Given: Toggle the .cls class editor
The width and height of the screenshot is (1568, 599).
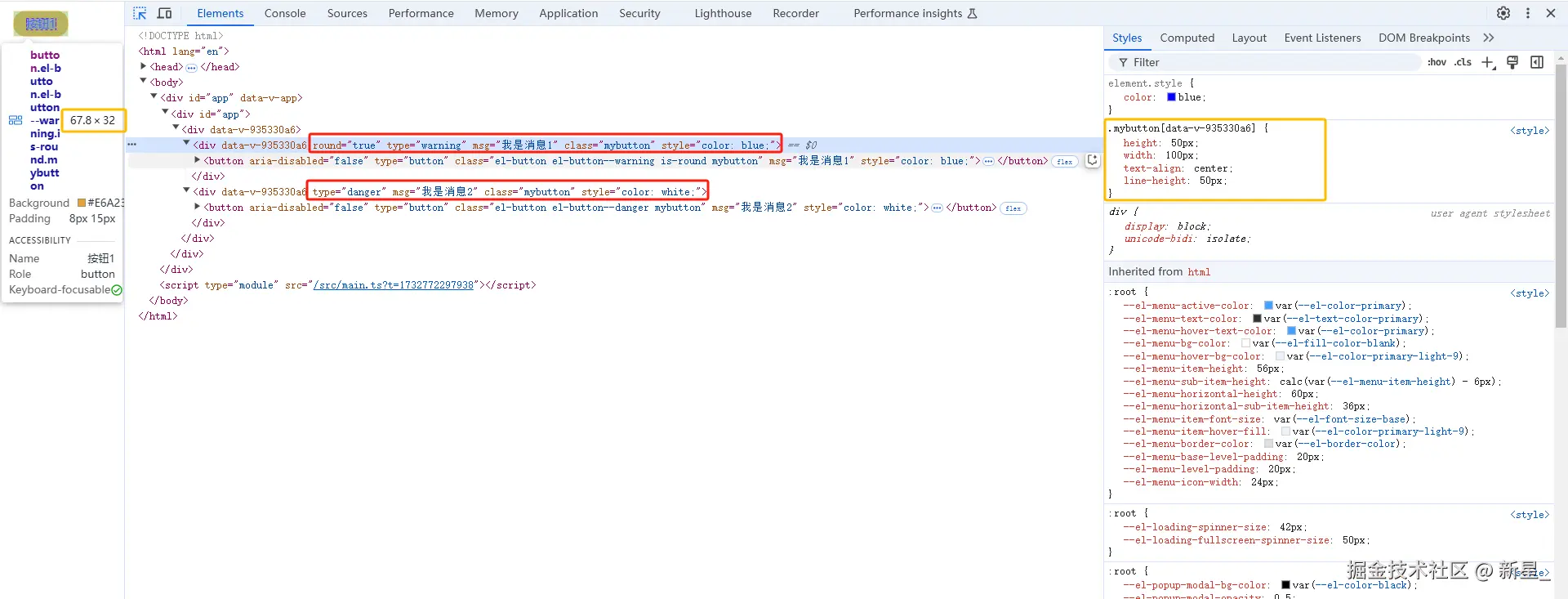Looking at the screenshot, I should [x=1463, y=62].
